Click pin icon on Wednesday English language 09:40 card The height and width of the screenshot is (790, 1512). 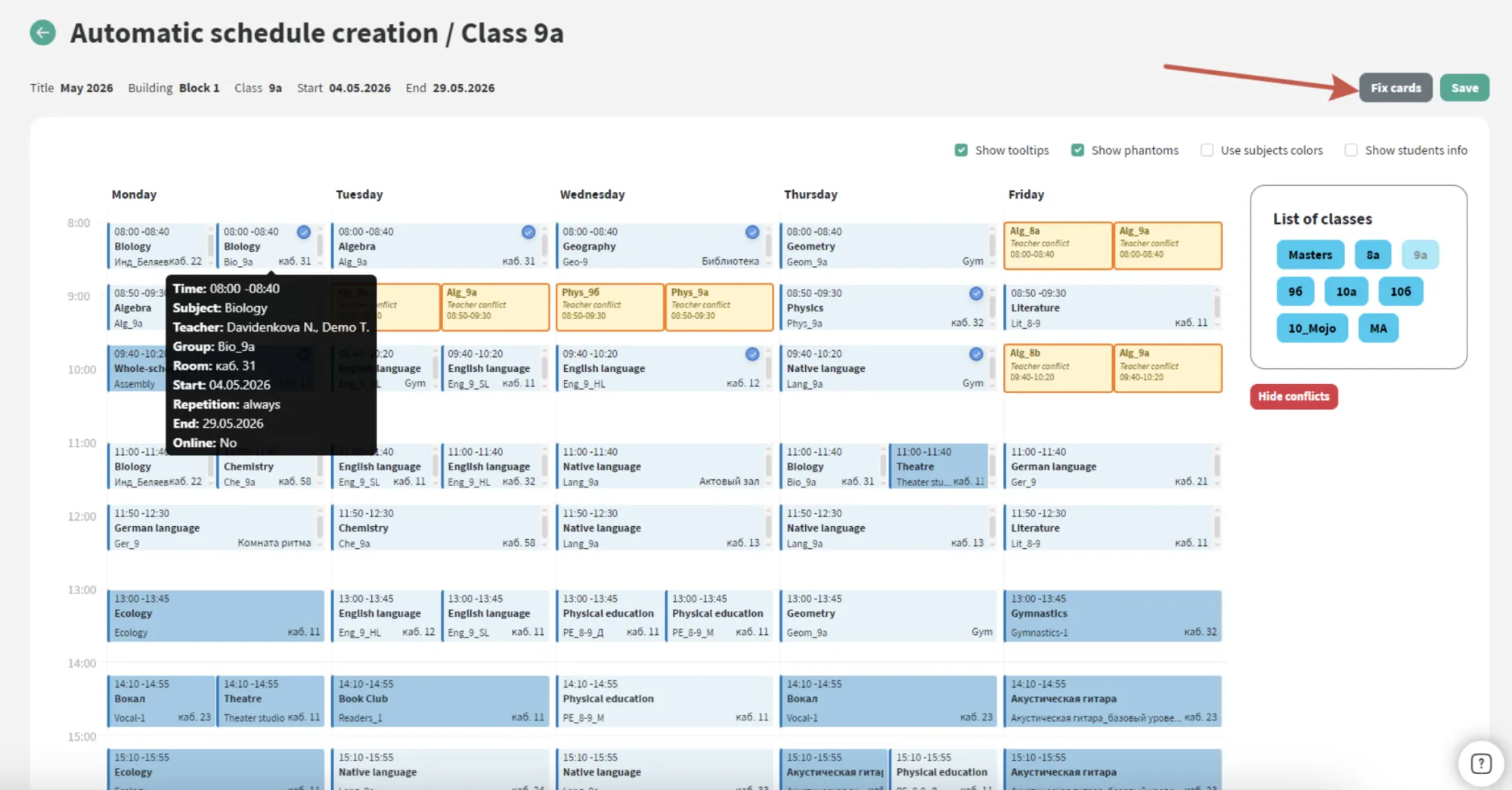(x=752, y=354)
